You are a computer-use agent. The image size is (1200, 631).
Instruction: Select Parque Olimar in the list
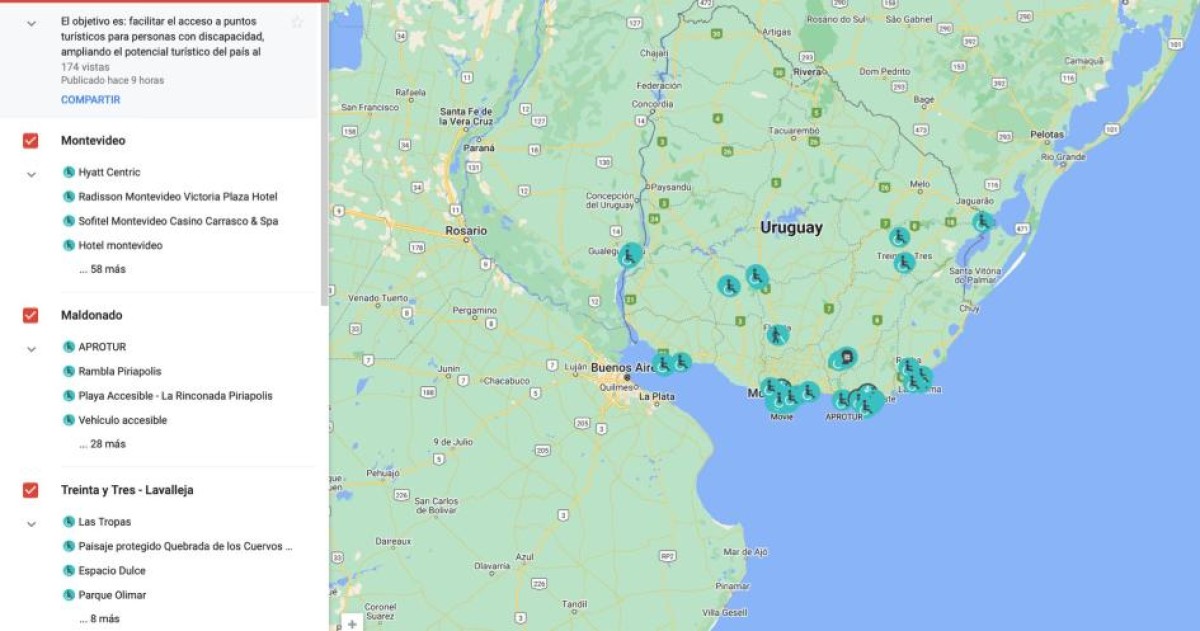coord(112,595)
